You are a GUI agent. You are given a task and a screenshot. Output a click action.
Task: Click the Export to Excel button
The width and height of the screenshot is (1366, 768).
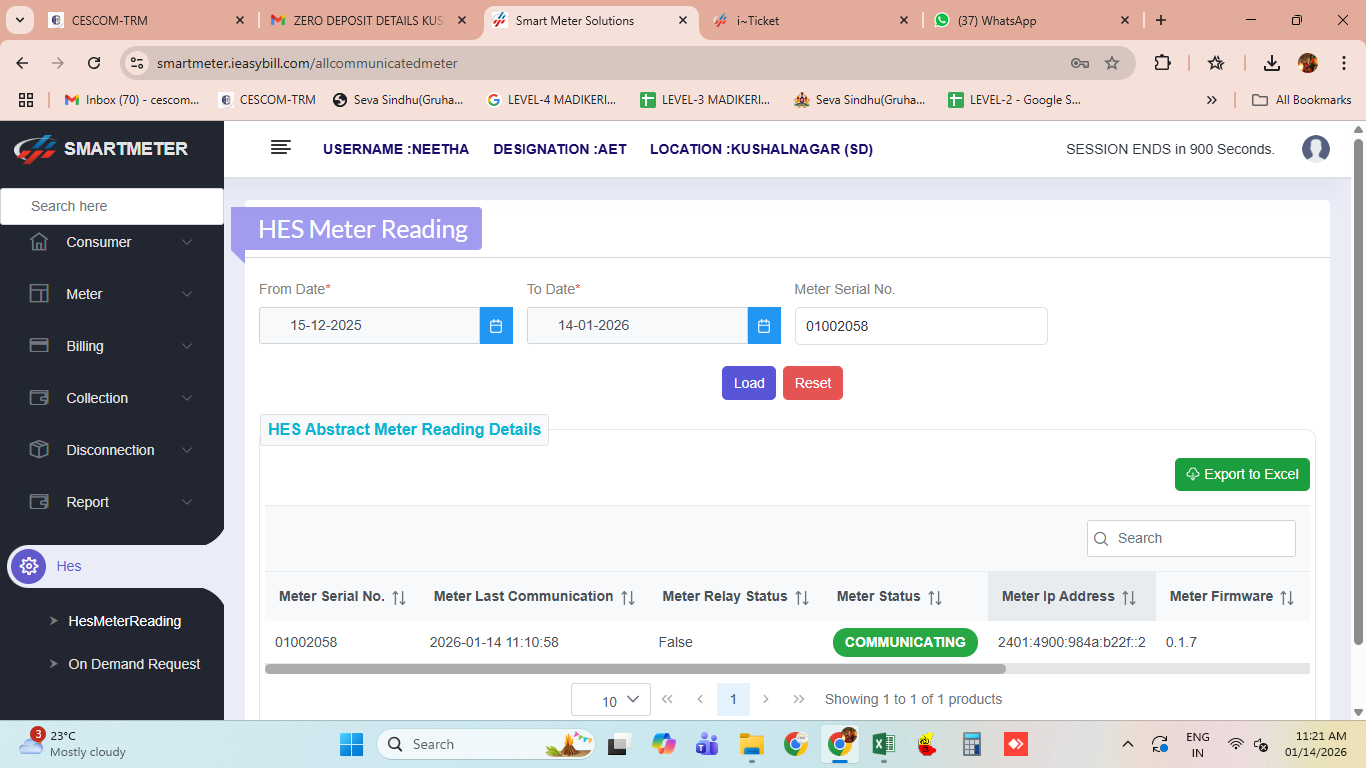click(1242, 474)
